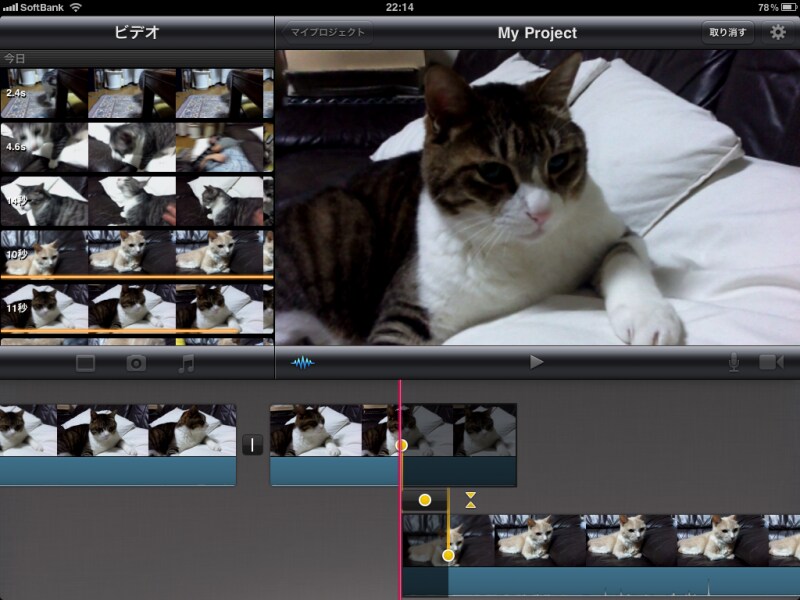Tap the transition icon between timeline clips
800x600 pixels.
coord(253,445)
